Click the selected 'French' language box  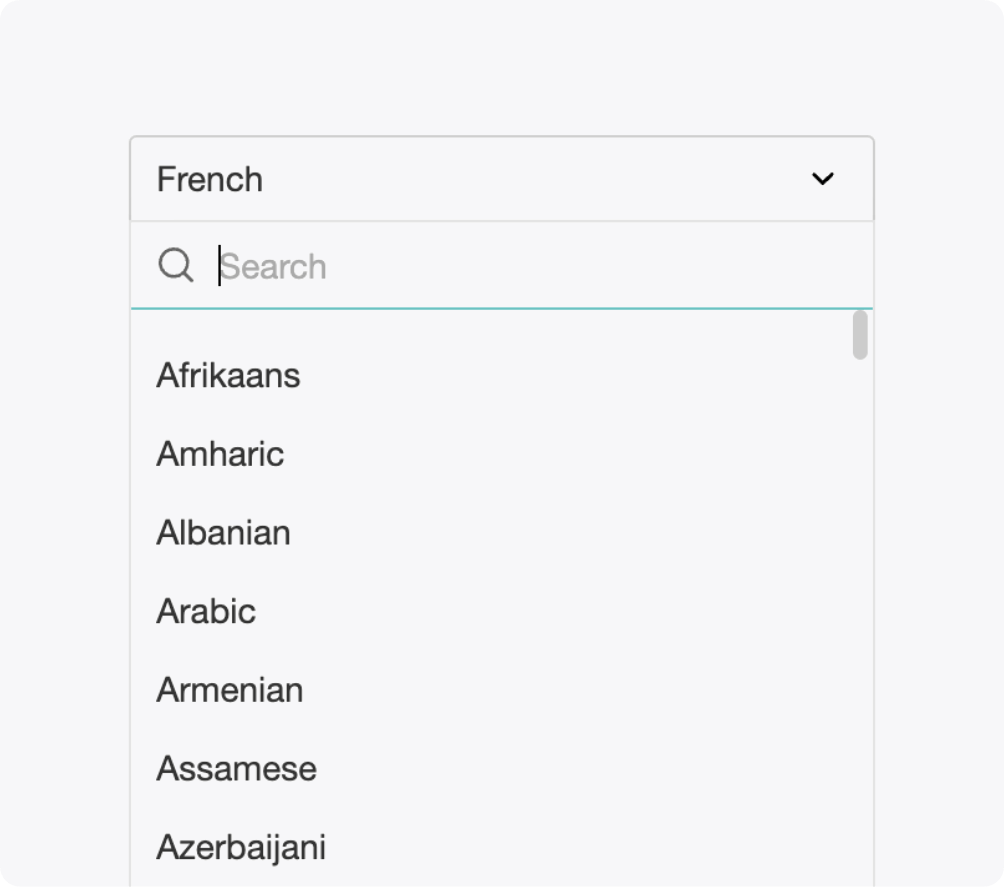(x=500, y=179)
